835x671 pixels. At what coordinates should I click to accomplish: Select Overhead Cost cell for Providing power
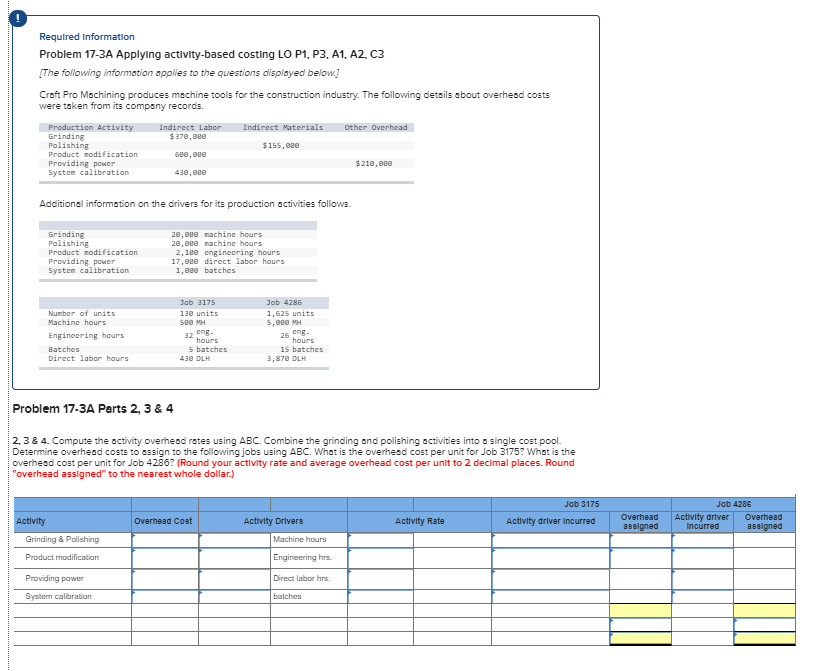[165, 579]
